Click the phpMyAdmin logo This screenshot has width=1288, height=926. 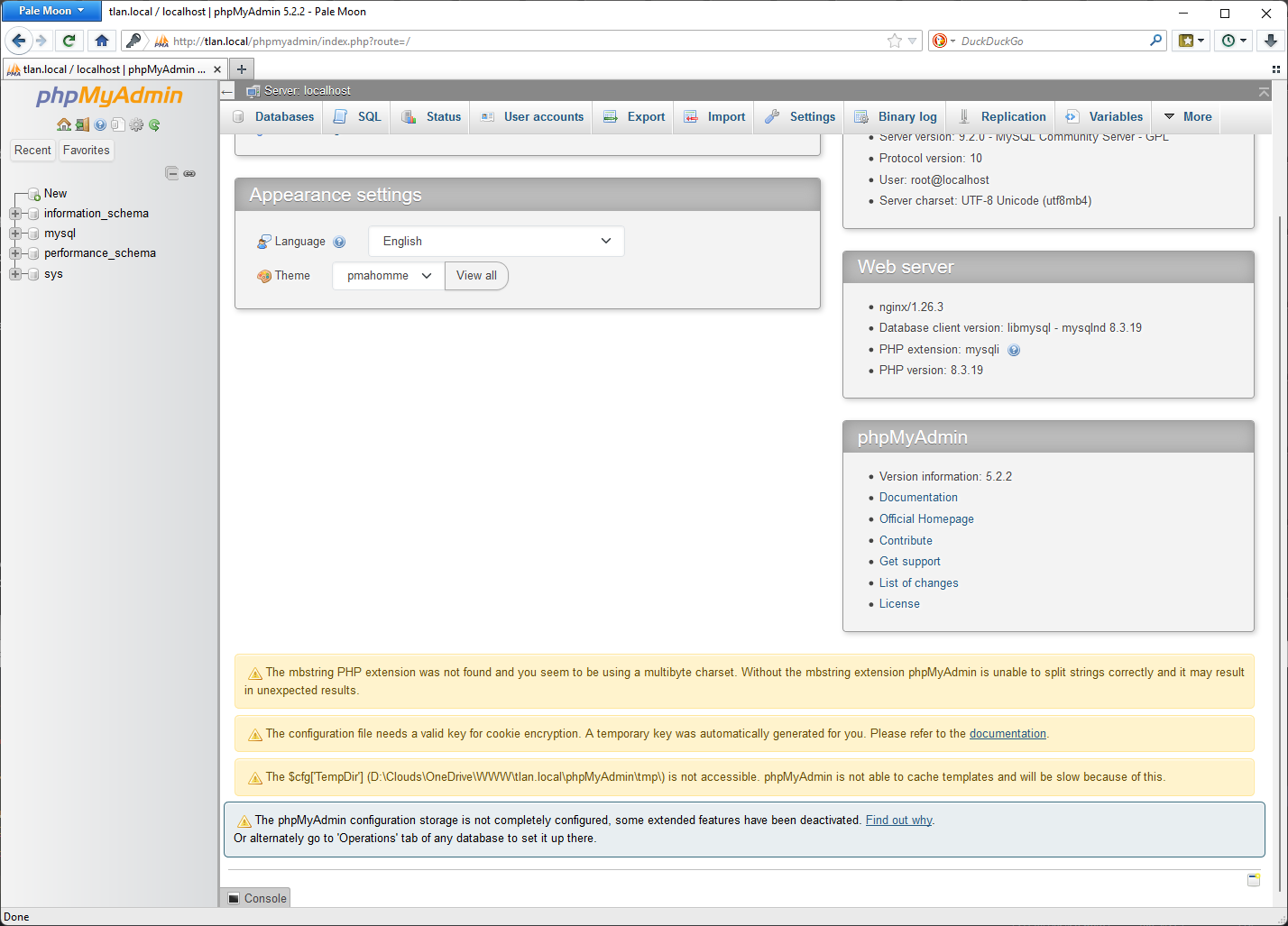click(109, 96)
